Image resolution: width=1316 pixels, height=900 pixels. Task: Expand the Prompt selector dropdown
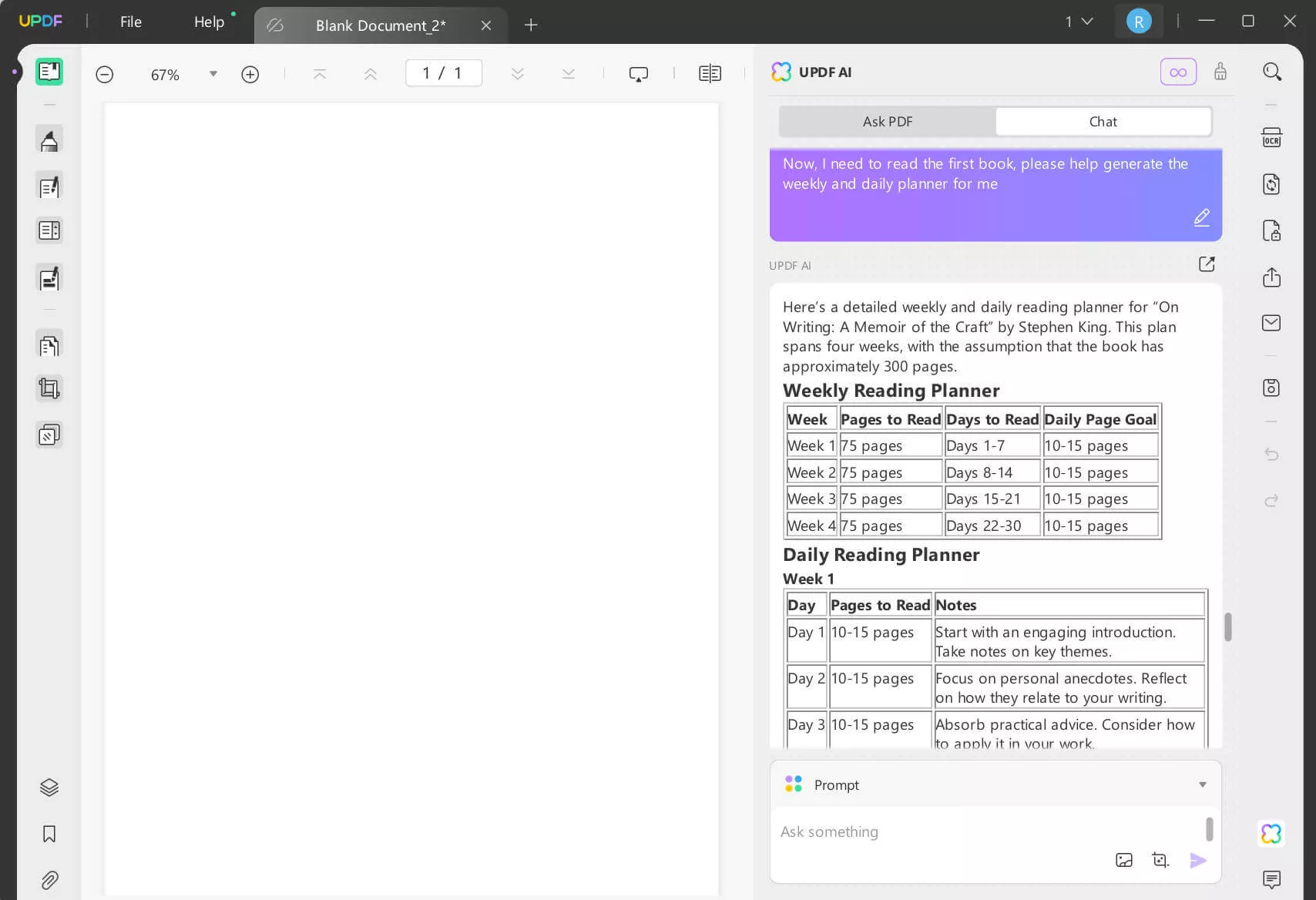click(x=1202, y=785)
